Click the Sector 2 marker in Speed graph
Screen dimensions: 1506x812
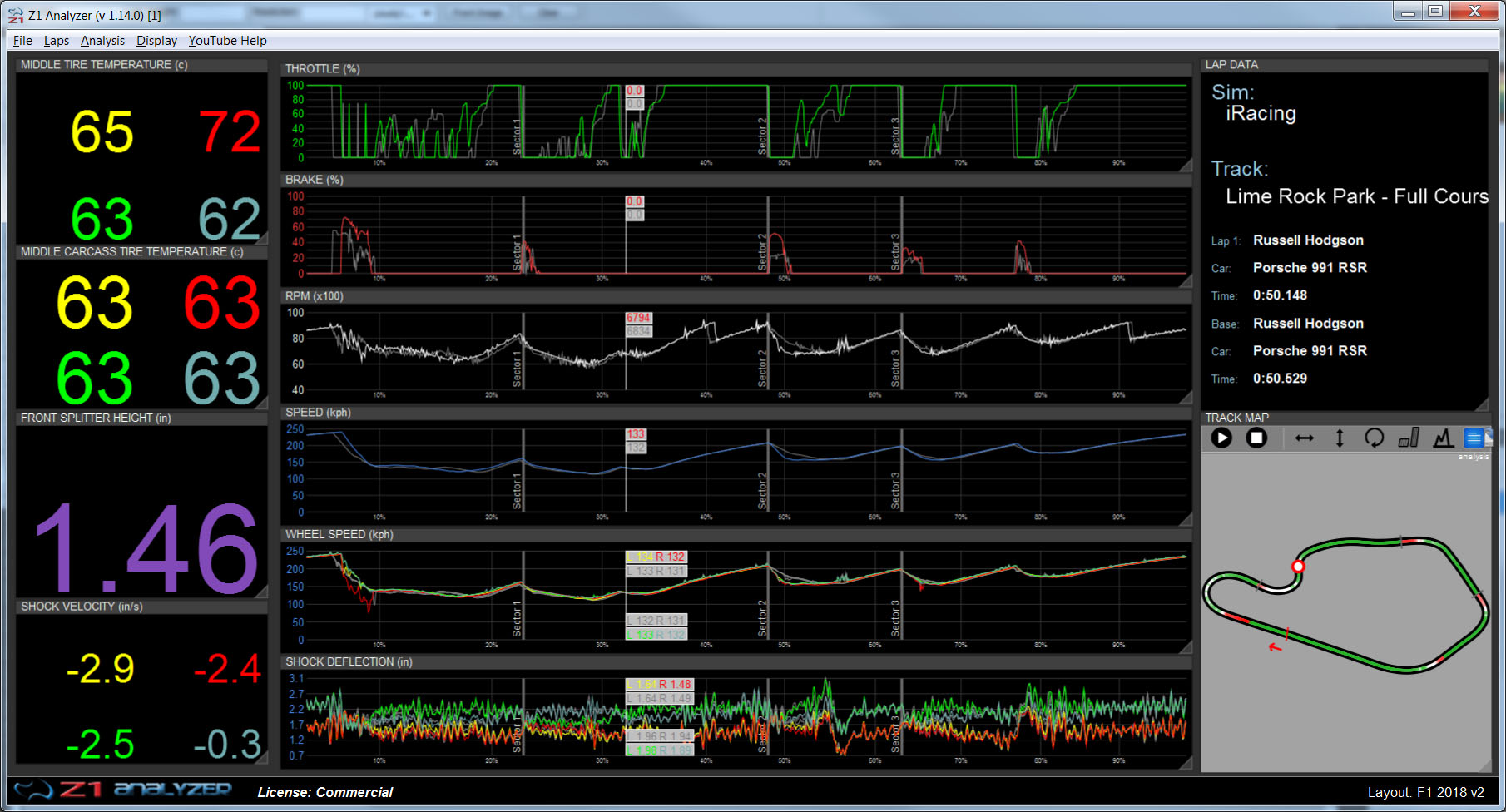762,491
